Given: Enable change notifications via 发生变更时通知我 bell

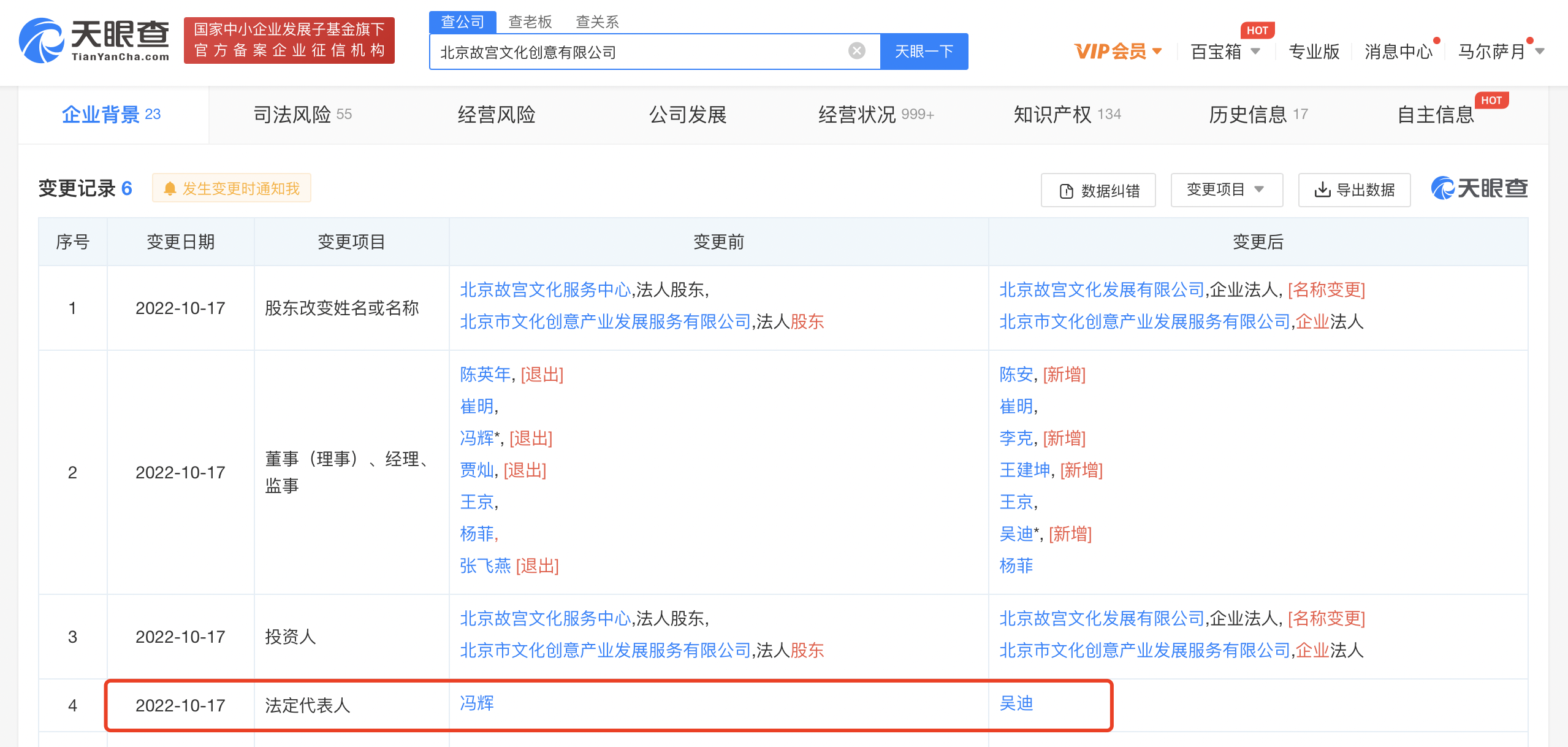Looking at the screenshot, I should click(x=231, y=188).
